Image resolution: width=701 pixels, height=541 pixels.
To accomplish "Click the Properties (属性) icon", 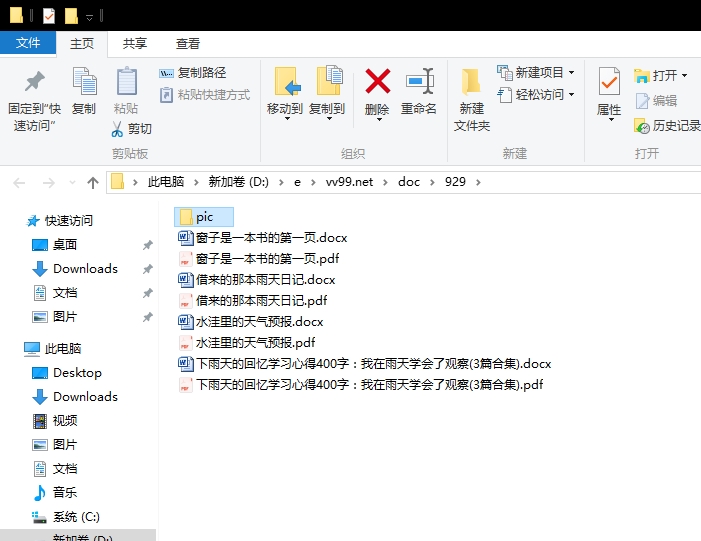I will tap(609, 81).
